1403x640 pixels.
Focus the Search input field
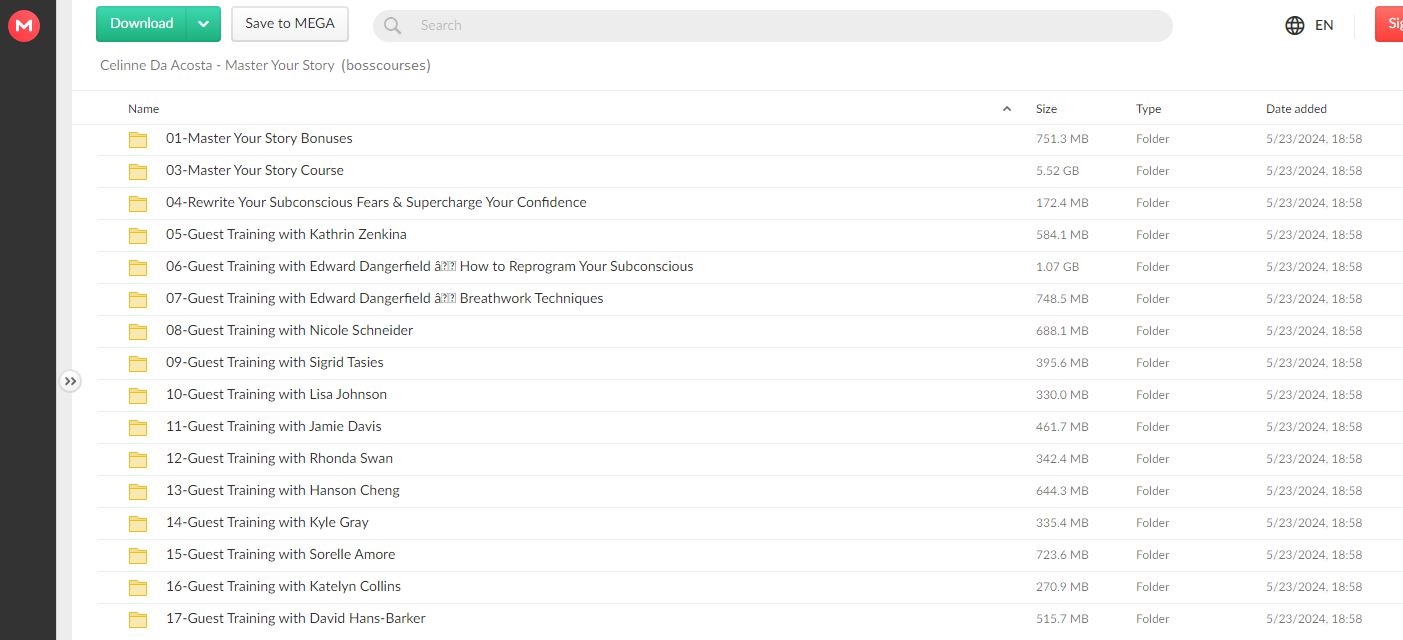[x=780, y=26]
